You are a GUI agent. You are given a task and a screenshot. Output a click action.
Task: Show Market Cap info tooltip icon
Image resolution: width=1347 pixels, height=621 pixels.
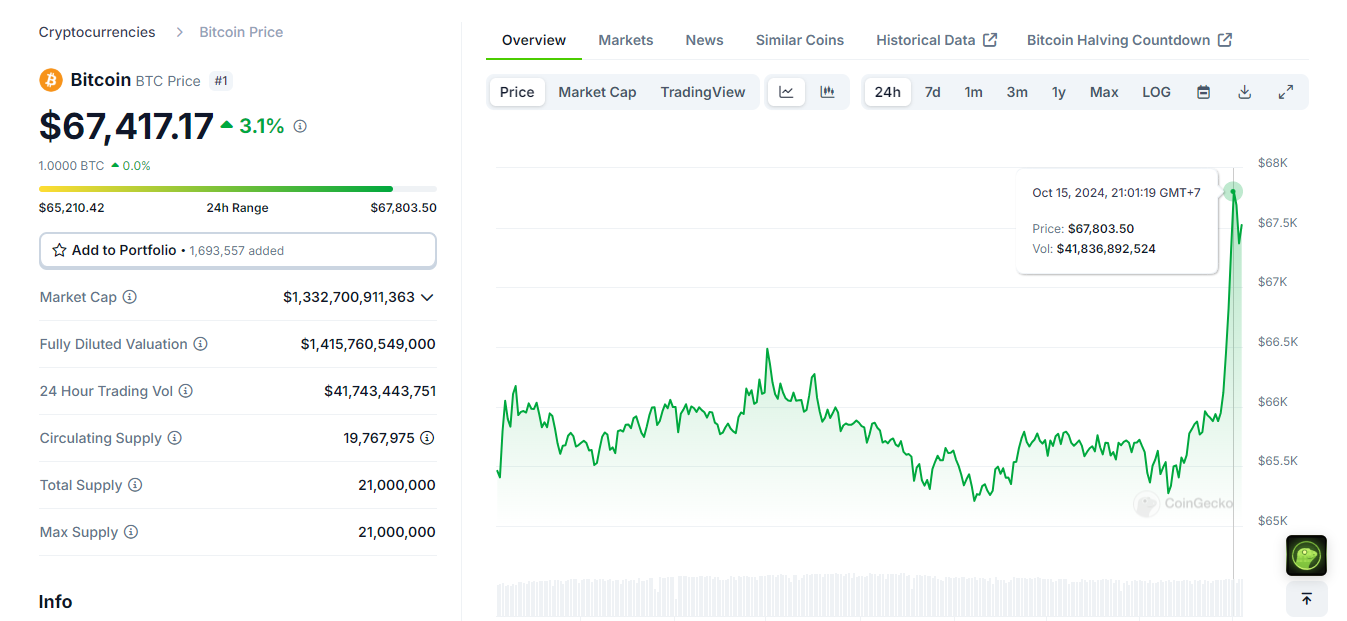(x=130, y=297)
